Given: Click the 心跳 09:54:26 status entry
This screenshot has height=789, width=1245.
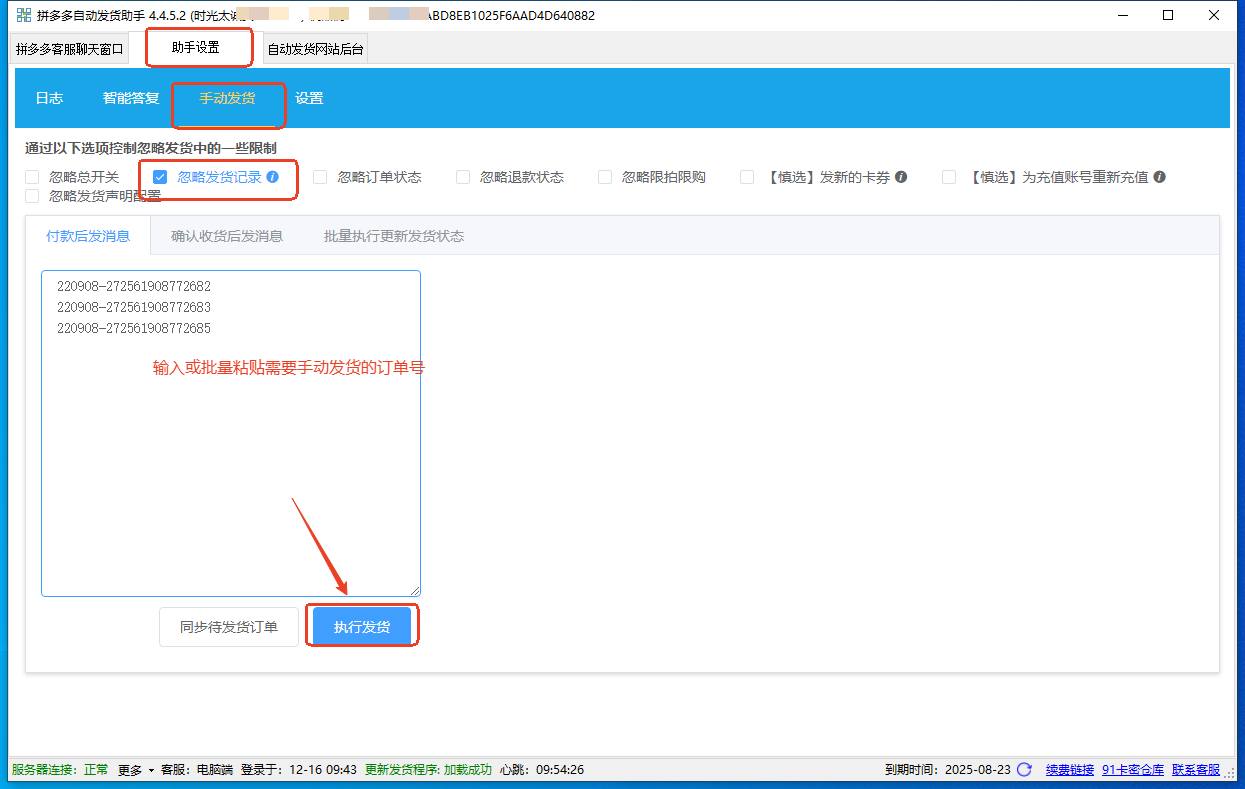Looking at the screenshot, I should pyautogui.click(x=542, y=769).
